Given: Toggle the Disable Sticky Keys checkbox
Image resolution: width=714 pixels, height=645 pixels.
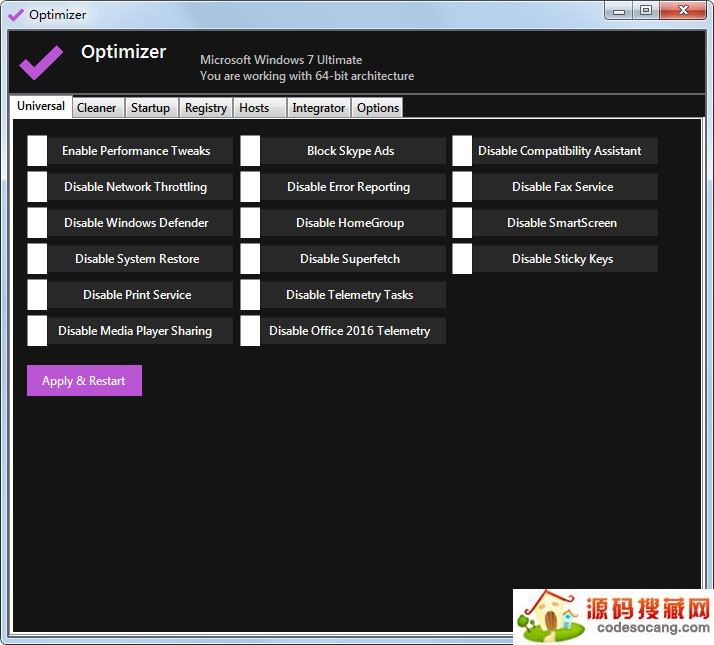Looking at the screenshot, I should [462, 259].
